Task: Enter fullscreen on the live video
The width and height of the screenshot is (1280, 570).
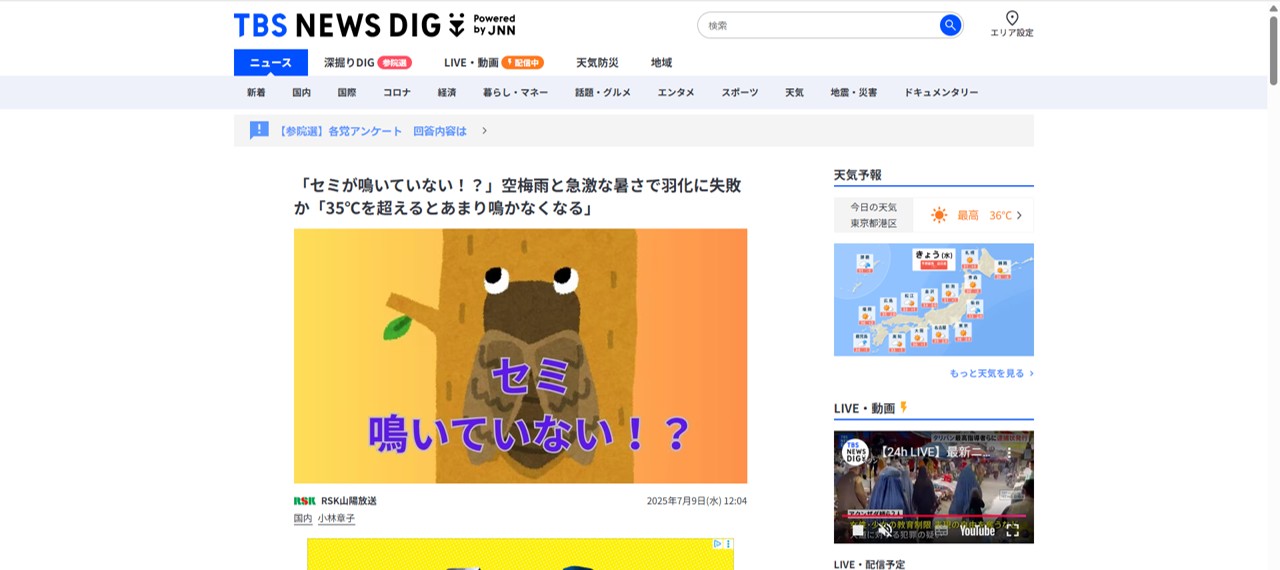Action: tap(1012, 531)
